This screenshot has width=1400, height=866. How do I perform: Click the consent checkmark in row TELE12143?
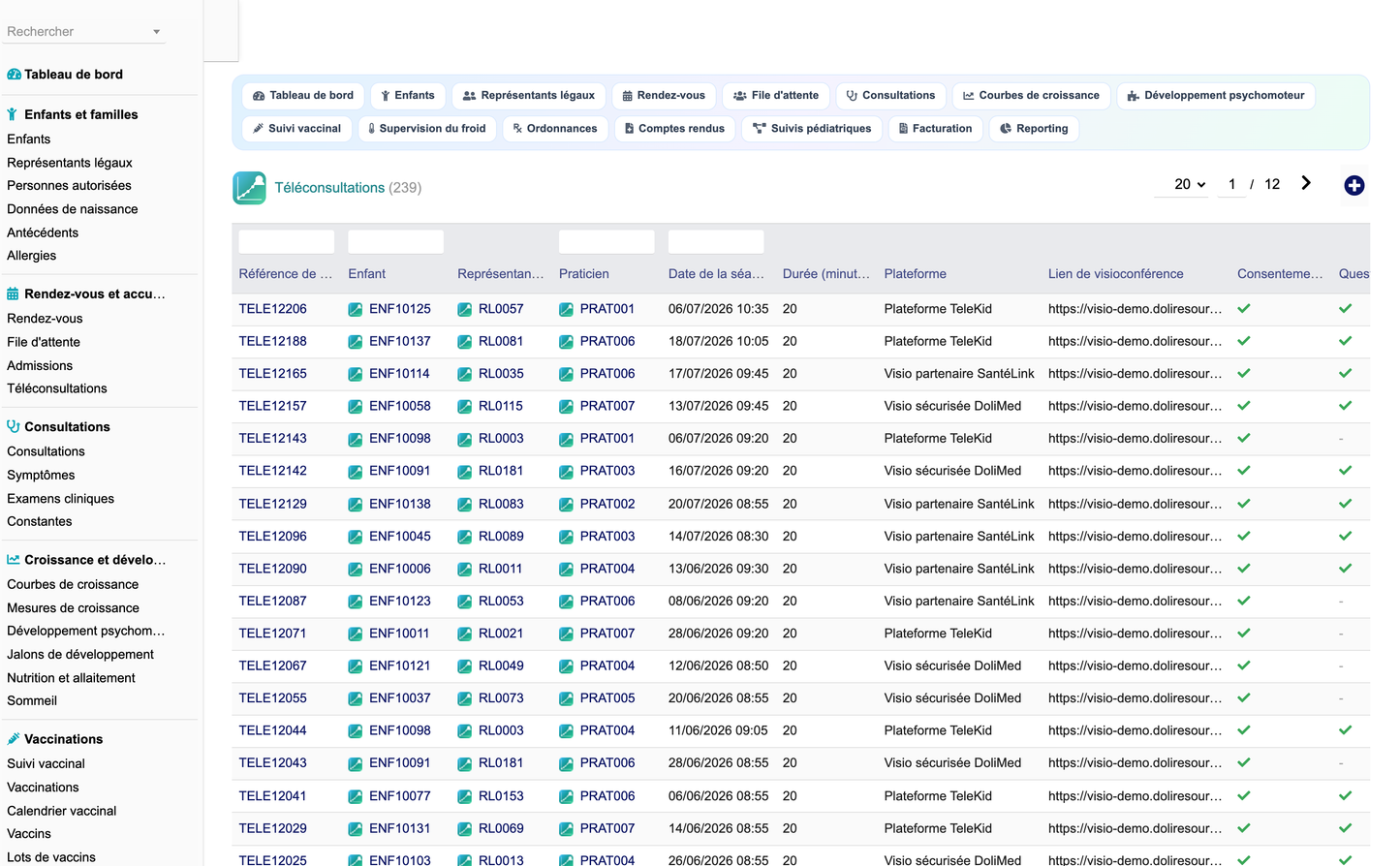tap(1244, 439)
